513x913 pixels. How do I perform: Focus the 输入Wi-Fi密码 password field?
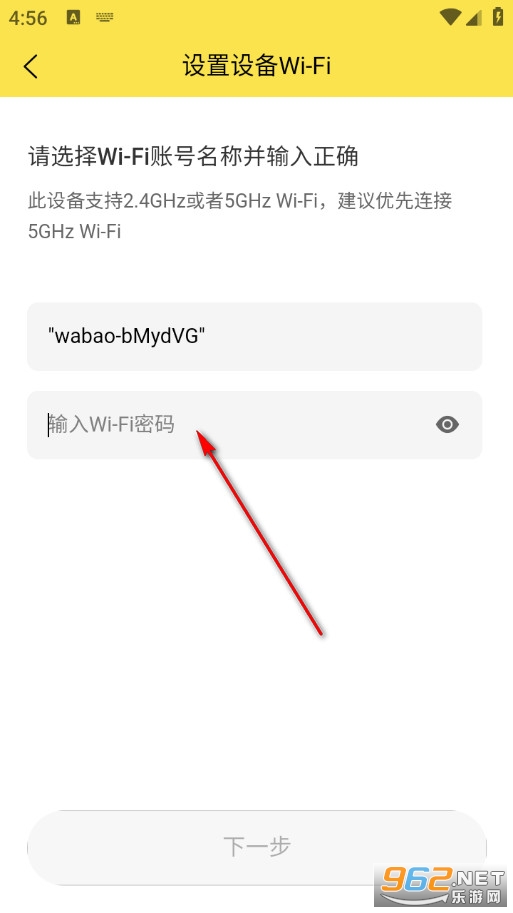254,424
